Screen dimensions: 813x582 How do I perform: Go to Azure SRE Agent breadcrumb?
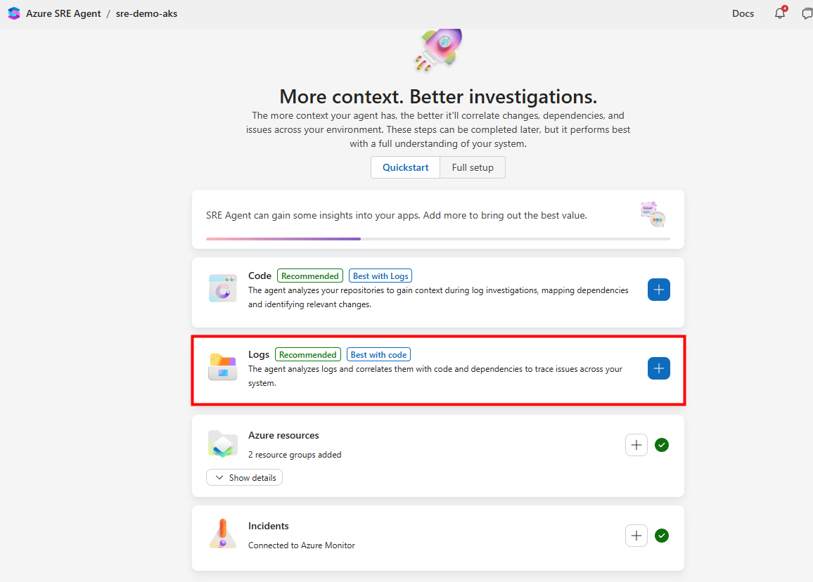point(63,13)
